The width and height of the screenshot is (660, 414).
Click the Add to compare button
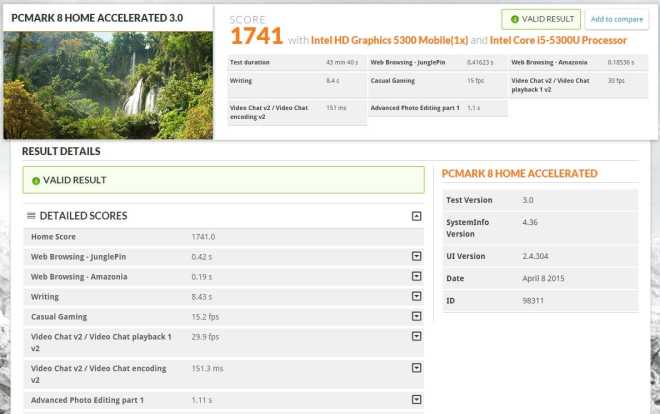point(617,19)
